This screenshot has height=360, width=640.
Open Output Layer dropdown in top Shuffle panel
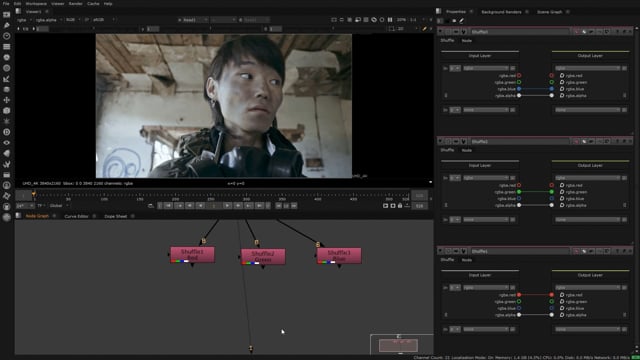pos(587,68)
